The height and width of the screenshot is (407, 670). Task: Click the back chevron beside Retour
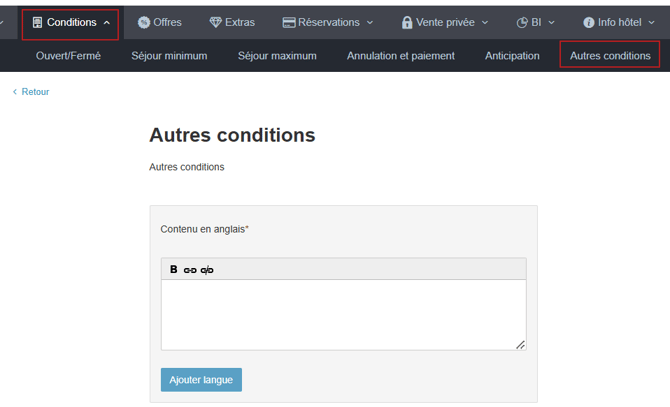coord(15,92)
